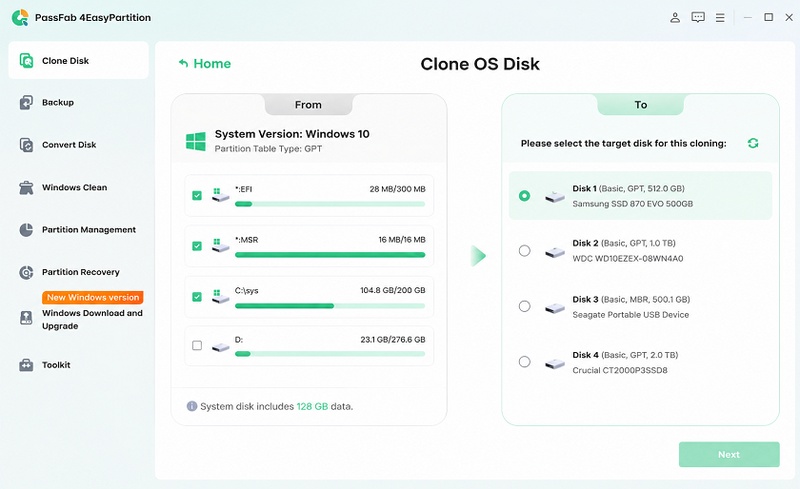Click the Disk 4 drive icon

555,363
